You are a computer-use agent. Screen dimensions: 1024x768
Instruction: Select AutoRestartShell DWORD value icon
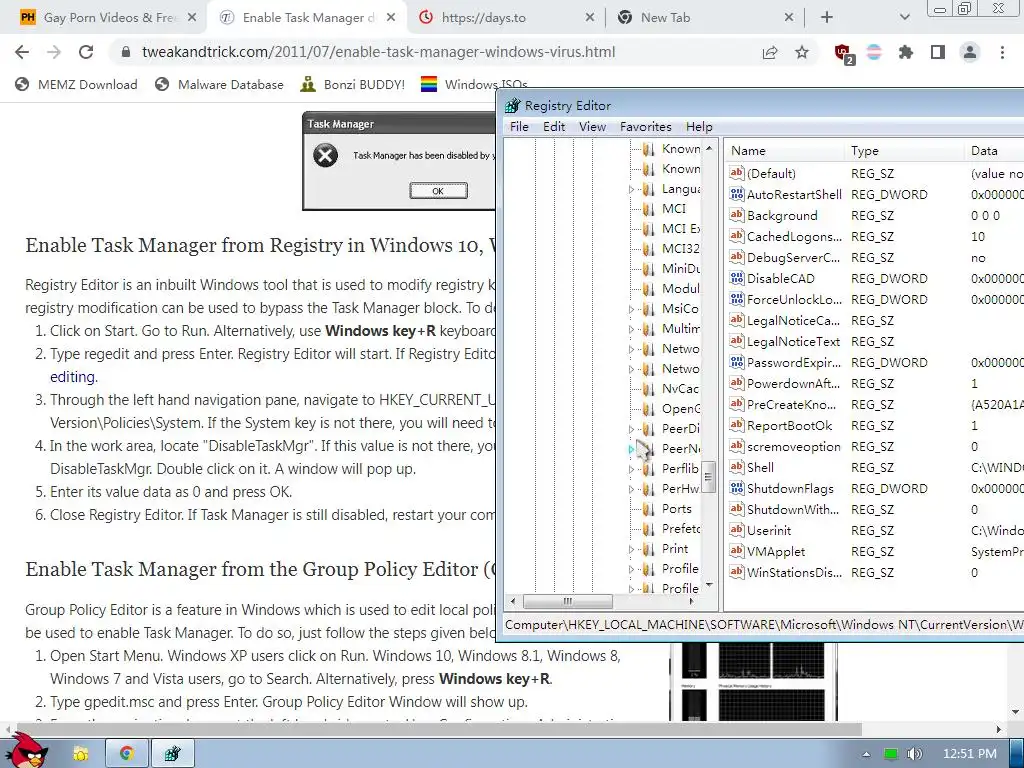(737, 194)
